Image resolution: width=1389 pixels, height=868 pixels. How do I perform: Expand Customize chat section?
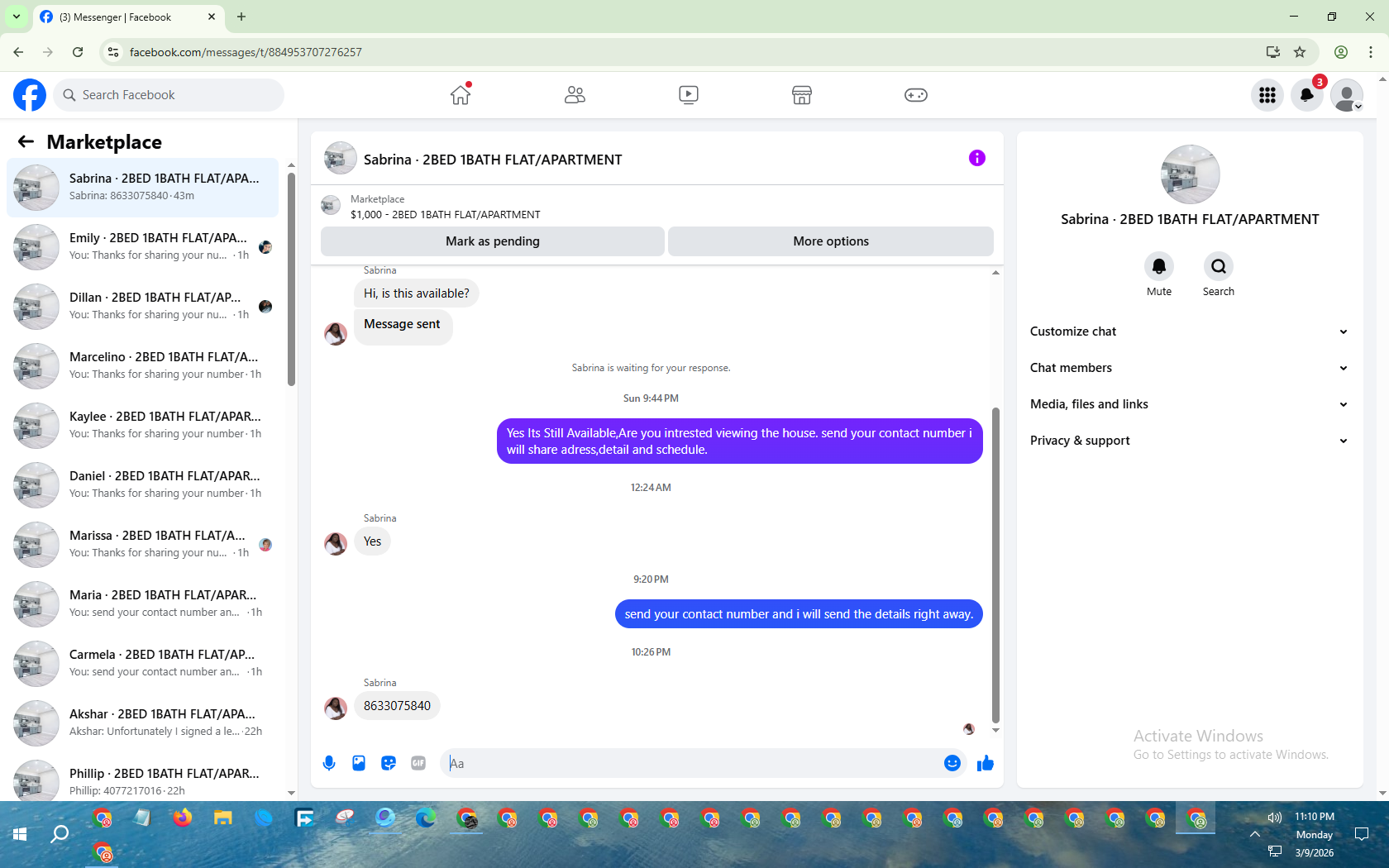pos(1190,331)
